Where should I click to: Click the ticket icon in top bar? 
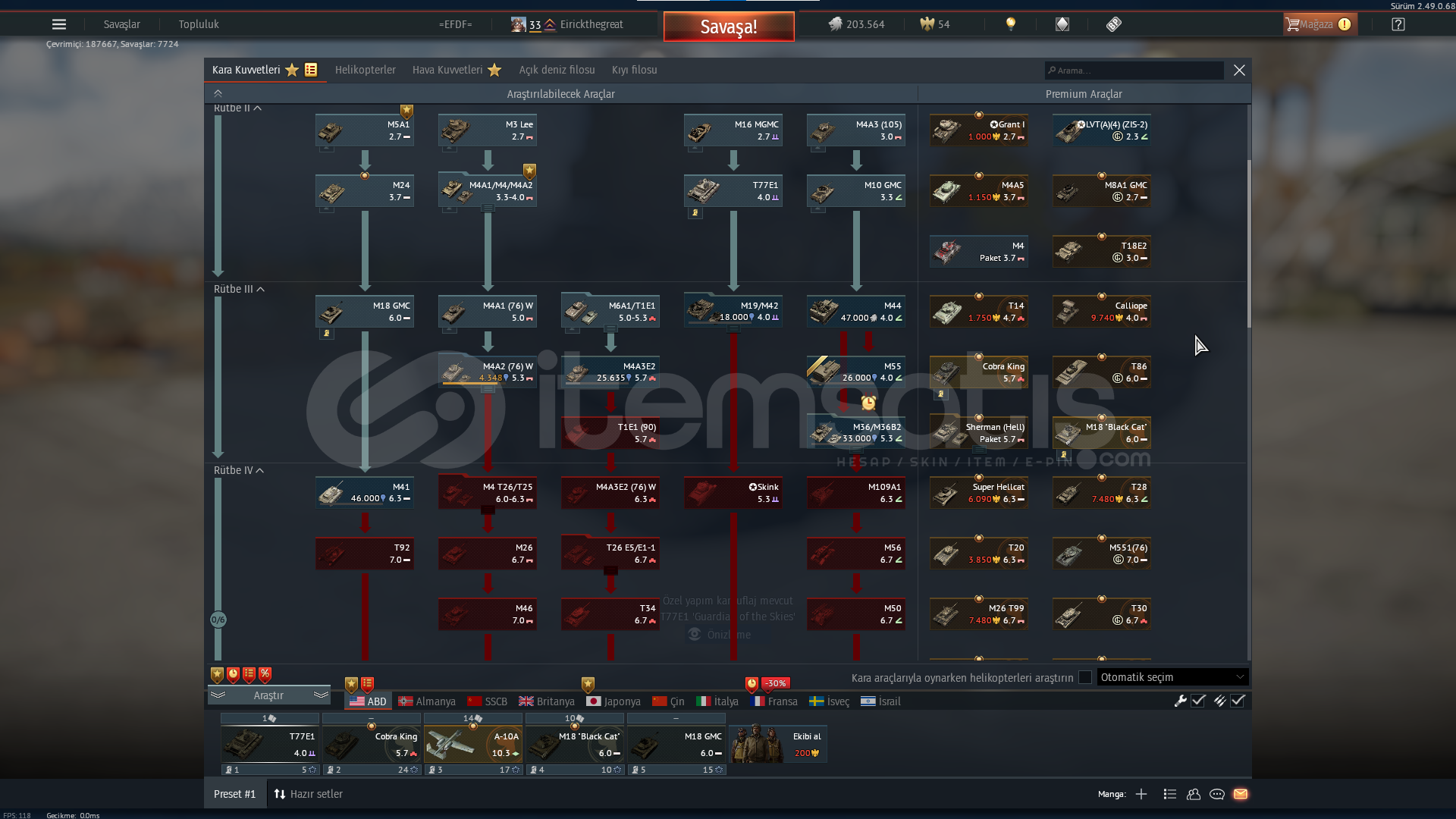click(x=1113, y=24)
